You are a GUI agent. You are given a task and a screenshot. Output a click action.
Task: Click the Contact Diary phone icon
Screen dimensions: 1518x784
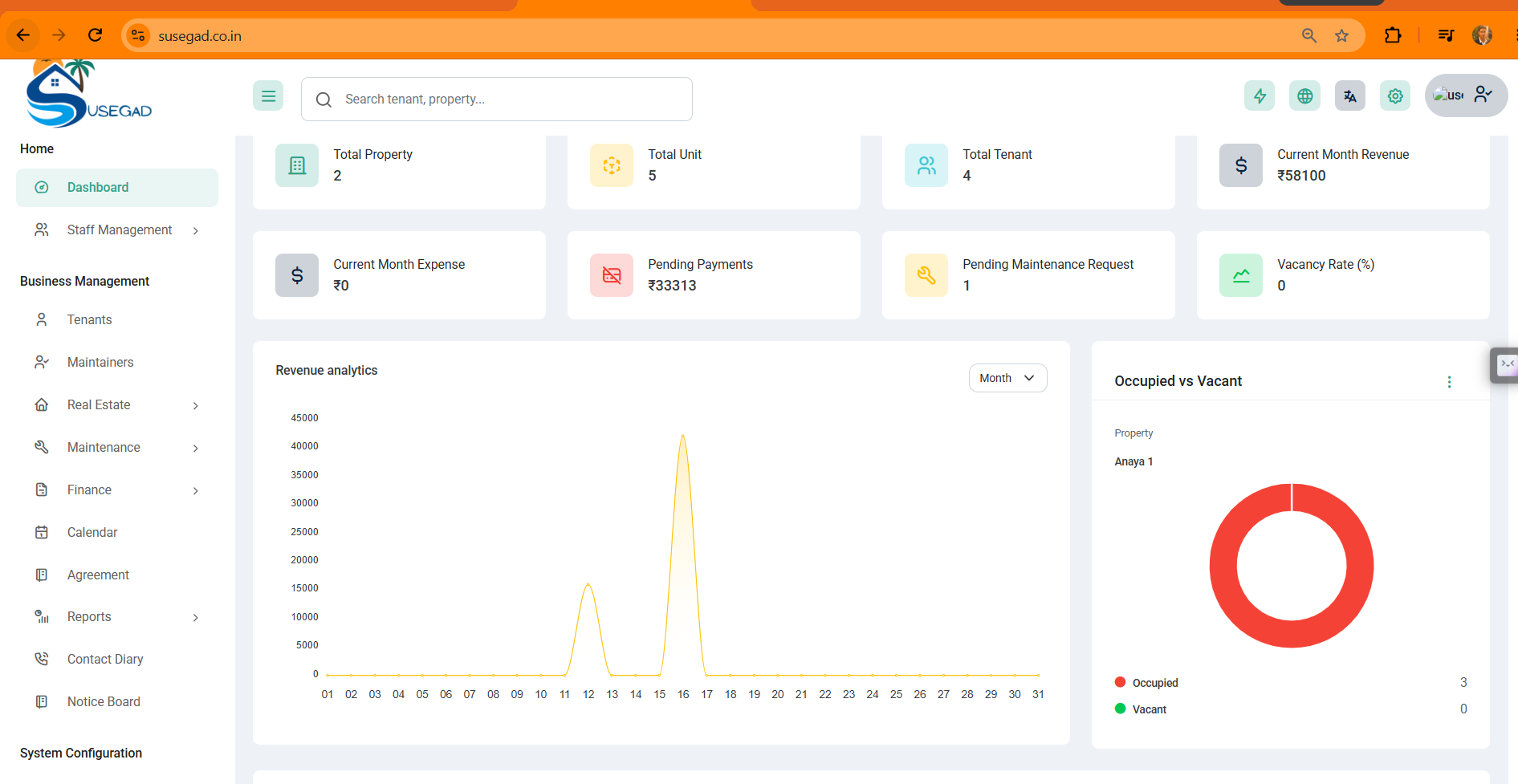click(42, 659)
